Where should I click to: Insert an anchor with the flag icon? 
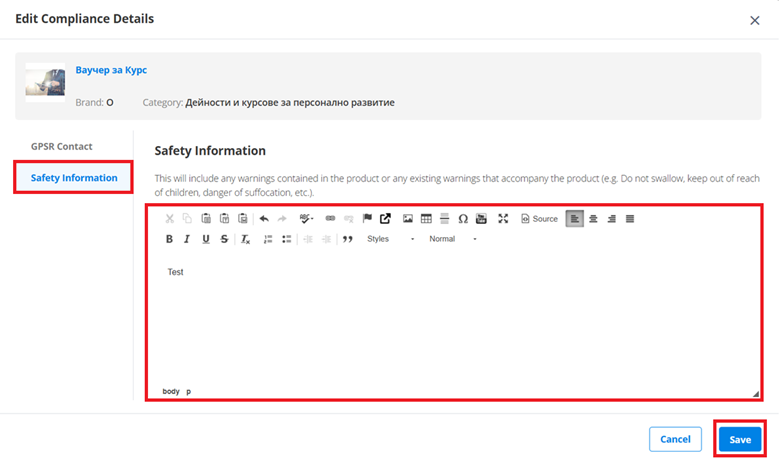[367, 219]
